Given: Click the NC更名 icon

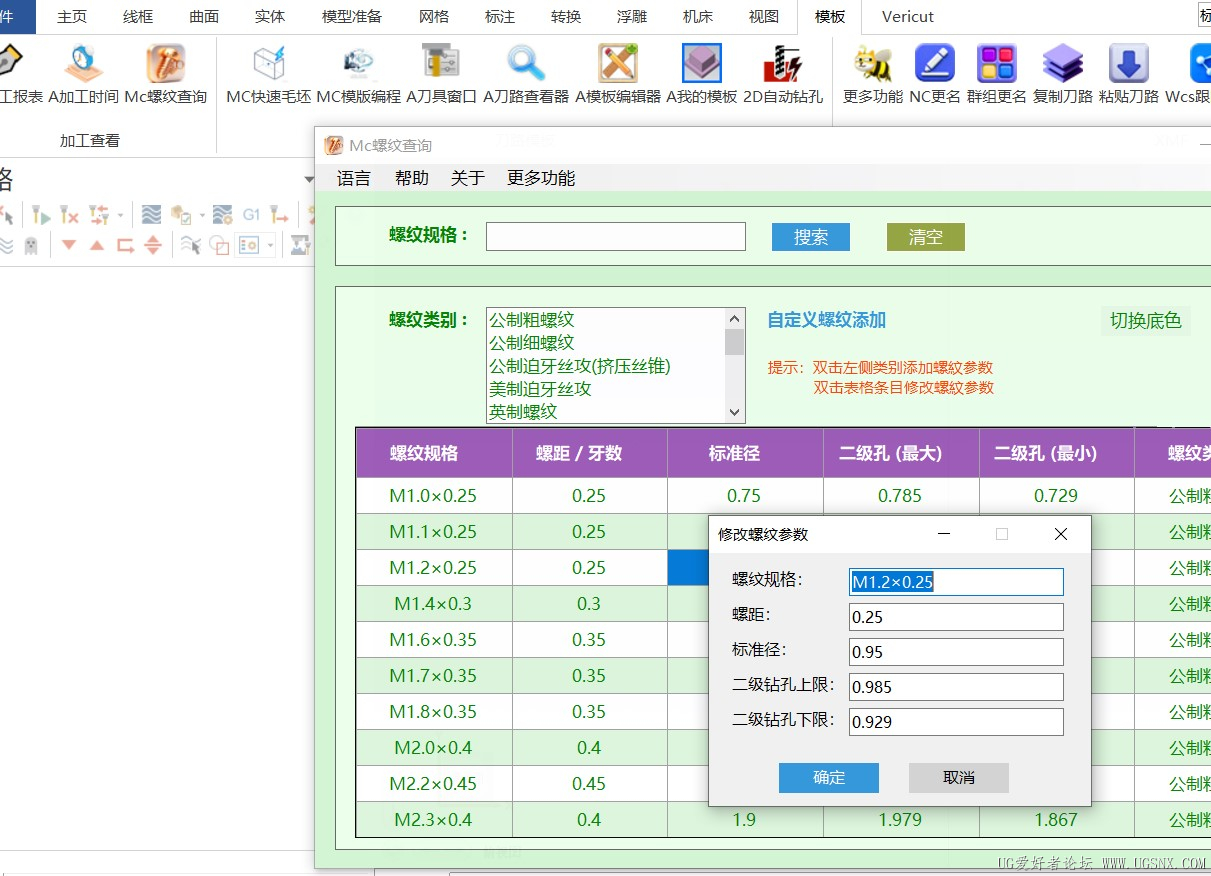Looking at the screenshot, I should [935, 64].
